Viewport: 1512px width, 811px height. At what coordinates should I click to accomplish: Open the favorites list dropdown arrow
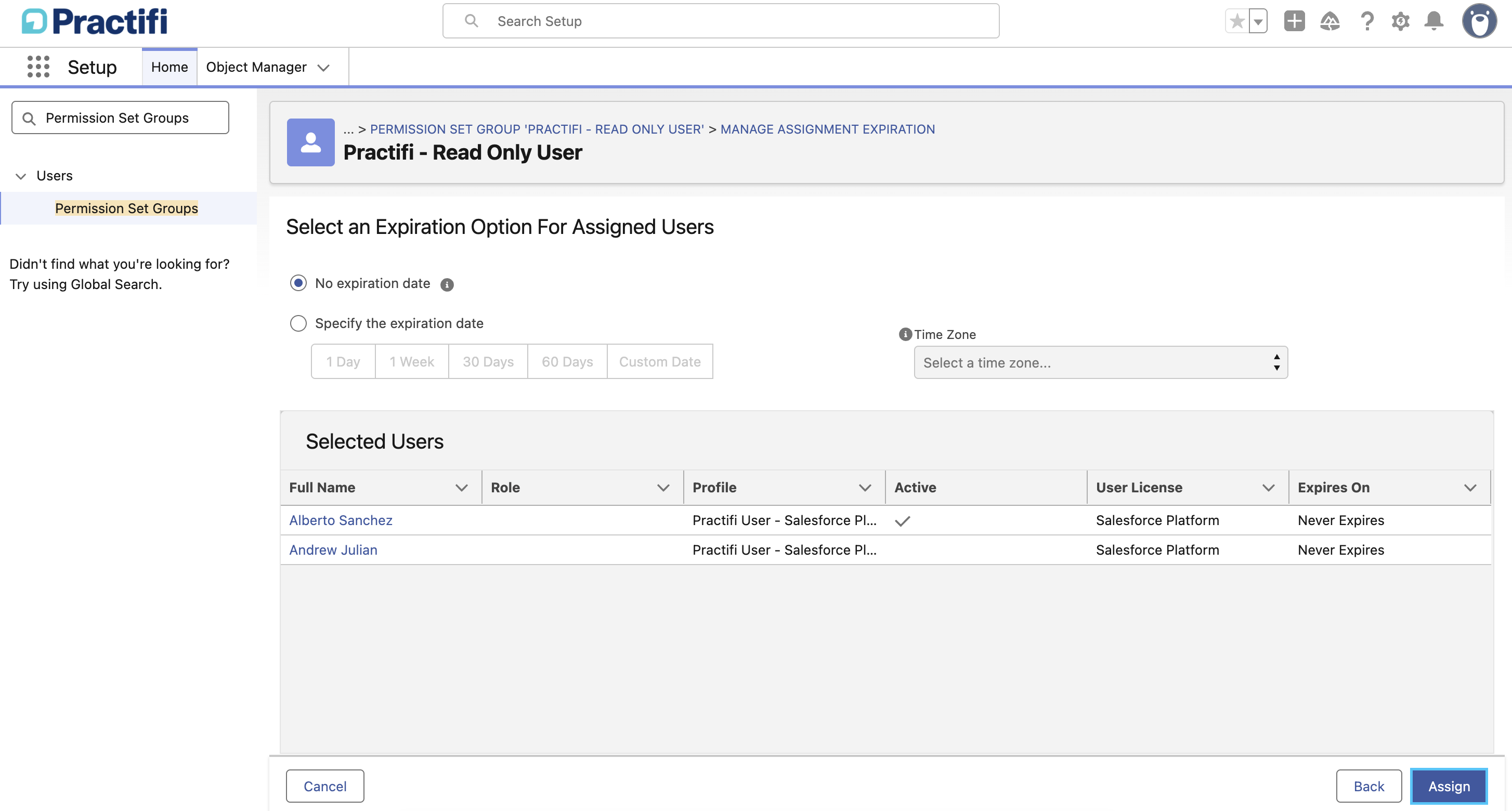(x=1258, y=22)
